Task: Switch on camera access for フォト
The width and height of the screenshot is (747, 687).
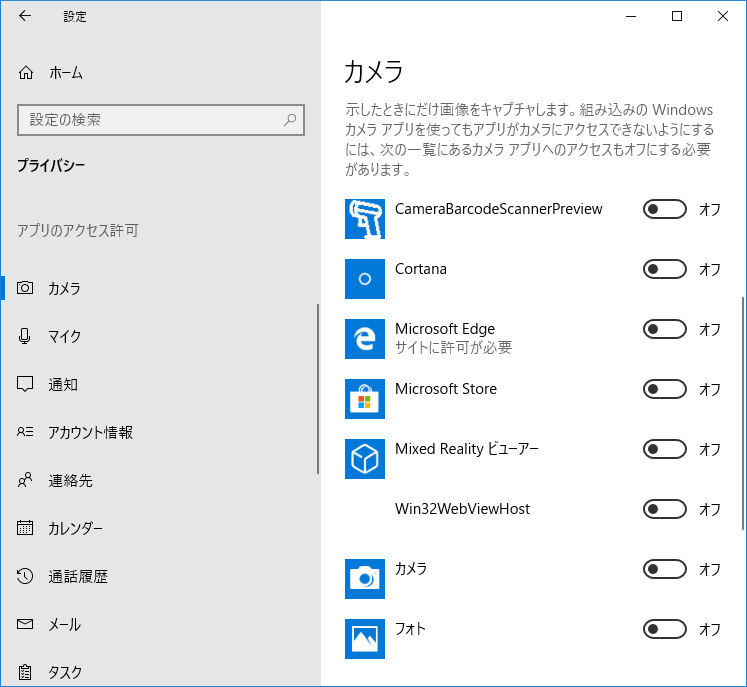Action: click(x=665, y=629)
